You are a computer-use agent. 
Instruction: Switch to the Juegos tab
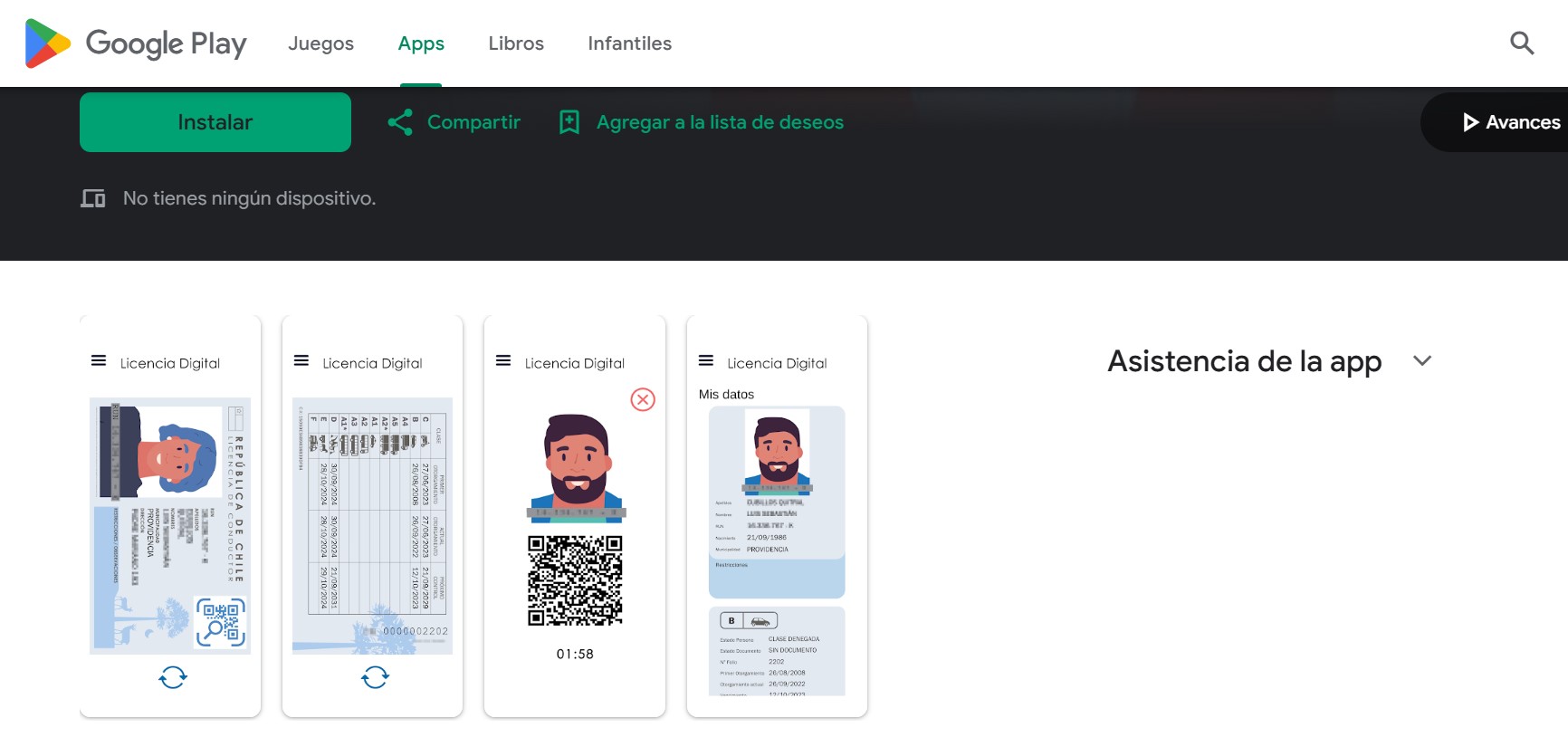(x=320, y=43)
